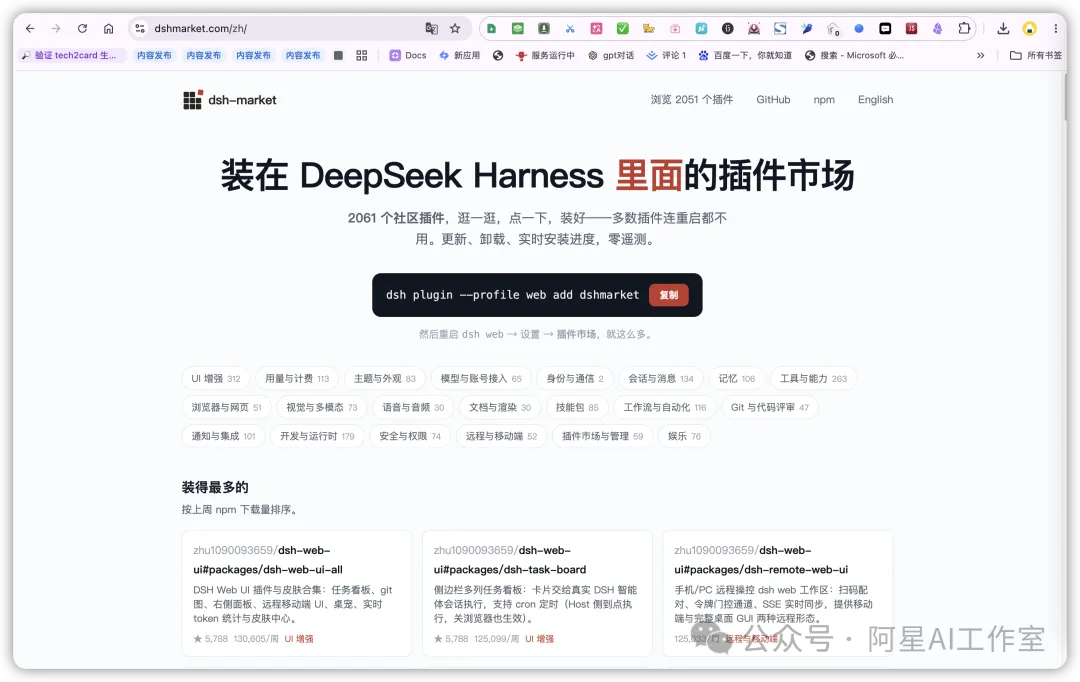Viewport: 1080px width, 682px height.
Task: Select the 语音与音频 30 category chip
Action: [413, 407]
